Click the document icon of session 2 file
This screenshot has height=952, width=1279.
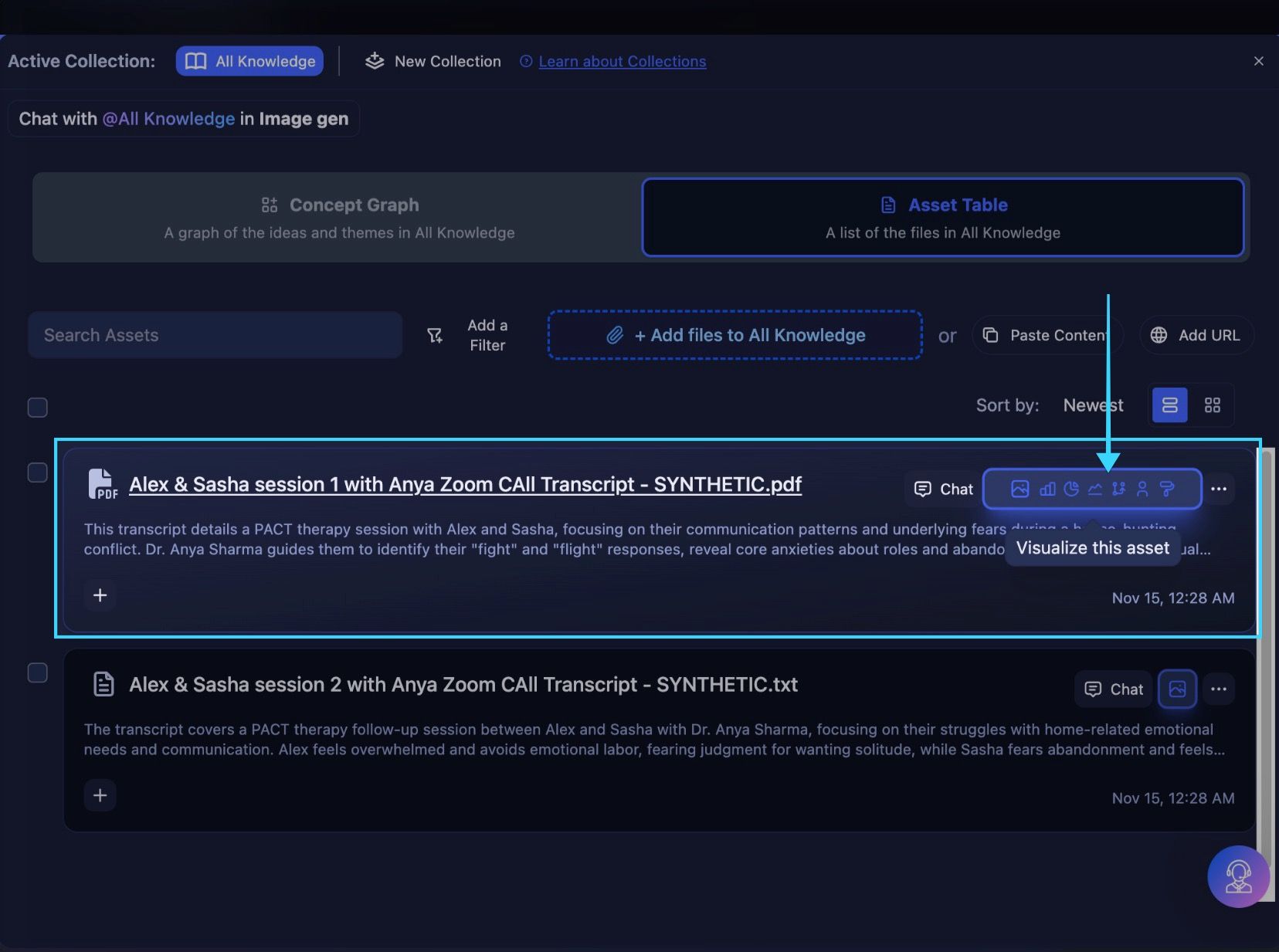coord(103,684)
